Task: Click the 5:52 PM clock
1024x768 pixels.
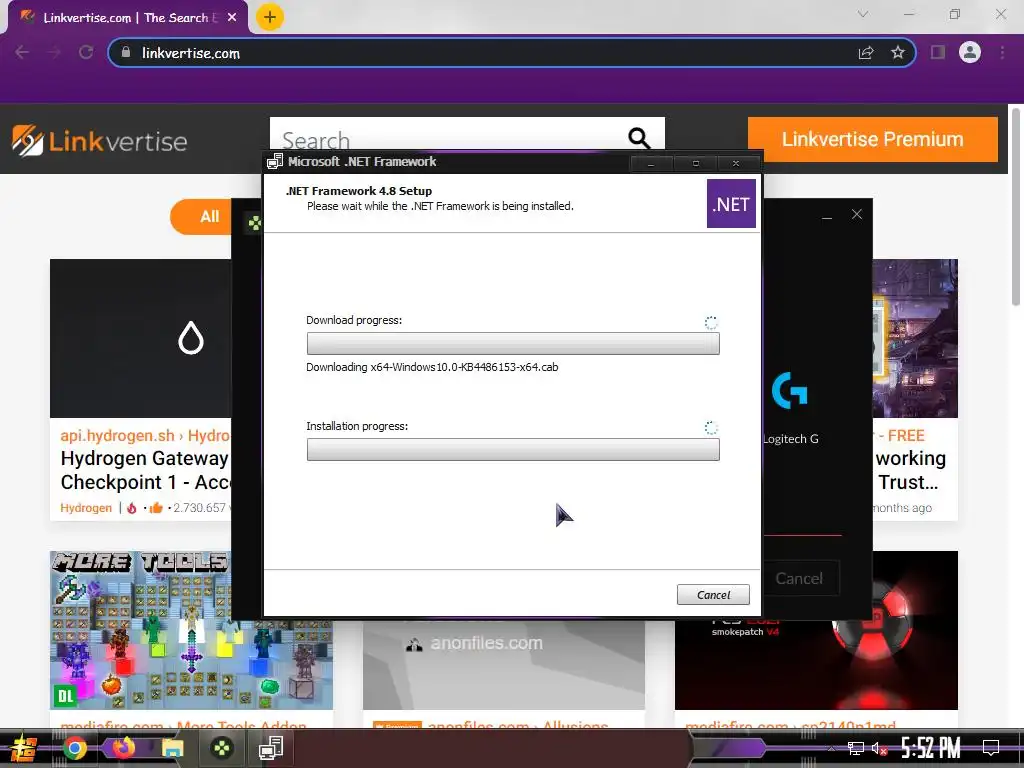Action: (x=931, y=748)
